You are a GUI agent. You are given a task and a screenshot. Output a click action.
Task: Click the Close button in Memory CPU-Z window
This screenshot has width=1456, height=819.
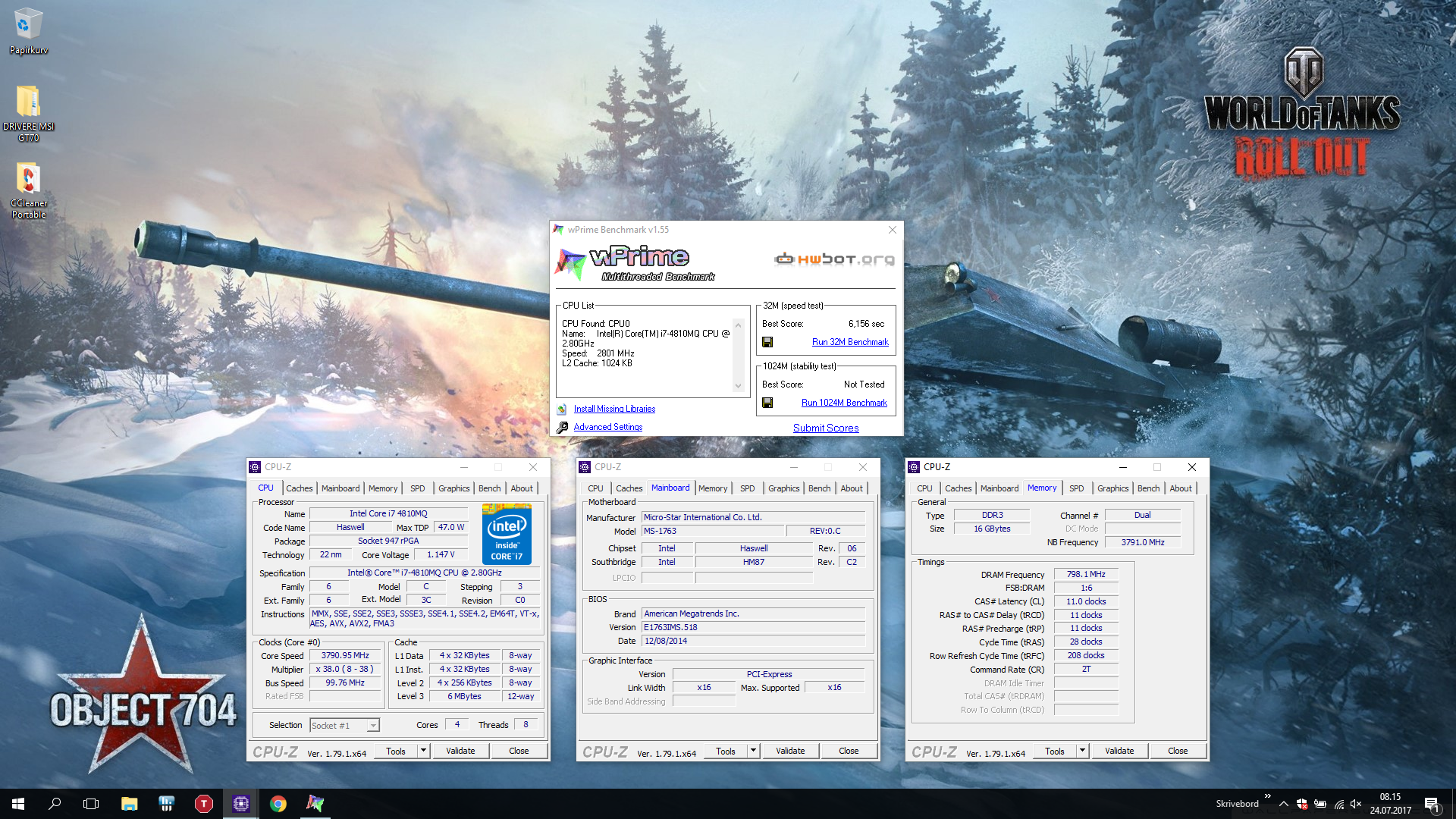[1178, 751]
